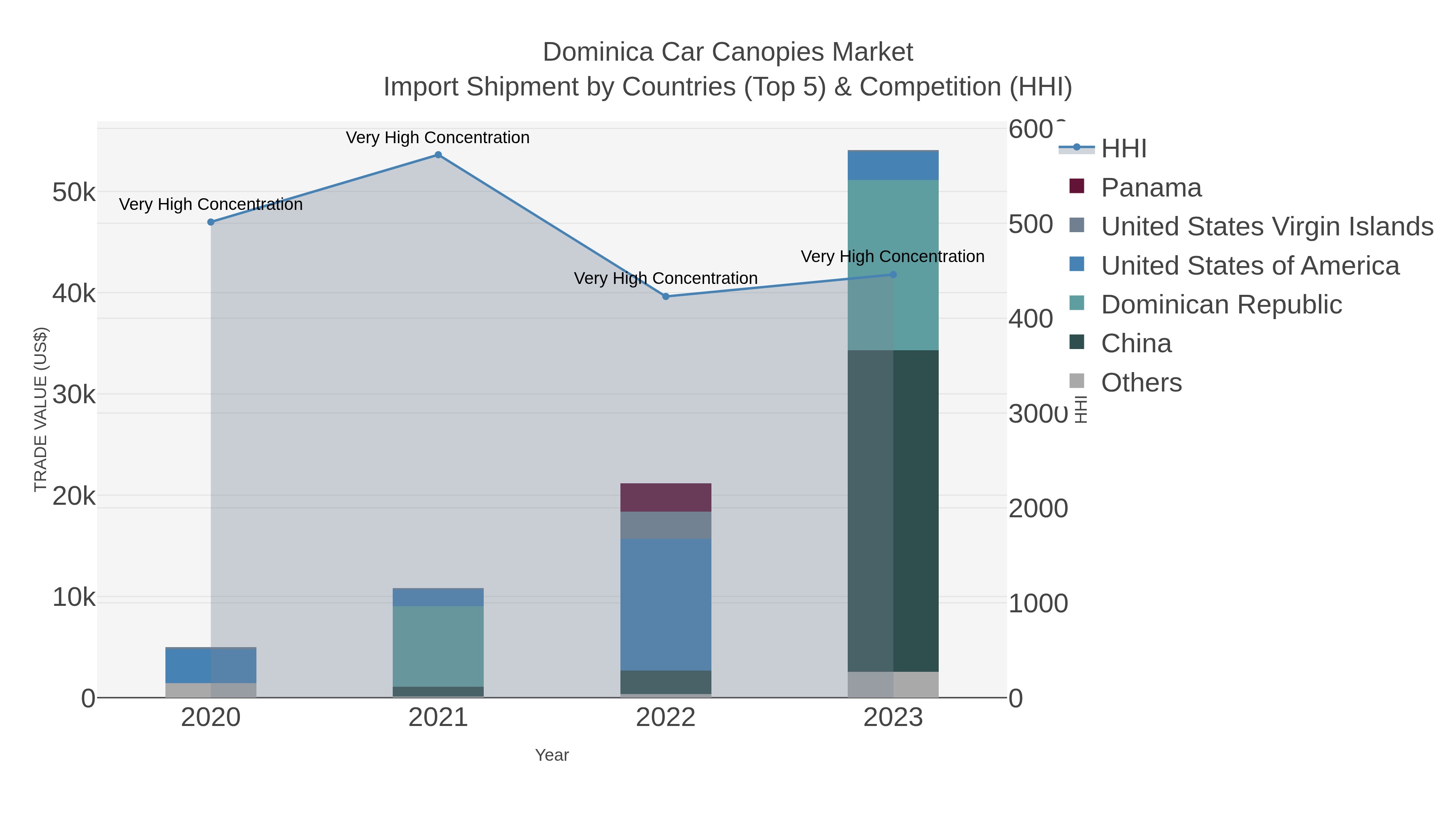Click the China segment in the 2021 bar
This screenshot has width=1456, height=819.
pos(438,692)
